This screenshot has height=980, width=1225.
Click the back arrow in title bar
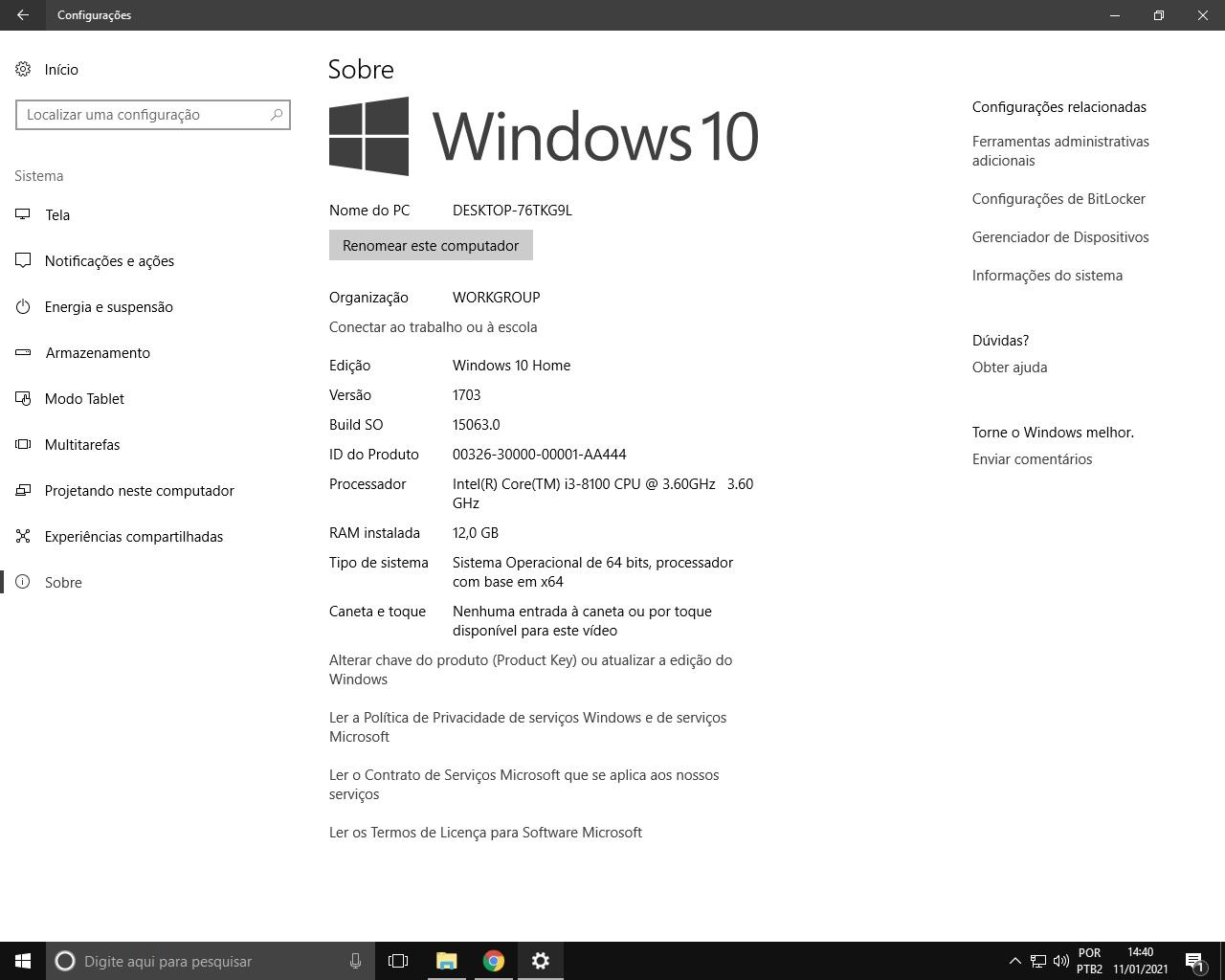23,15
